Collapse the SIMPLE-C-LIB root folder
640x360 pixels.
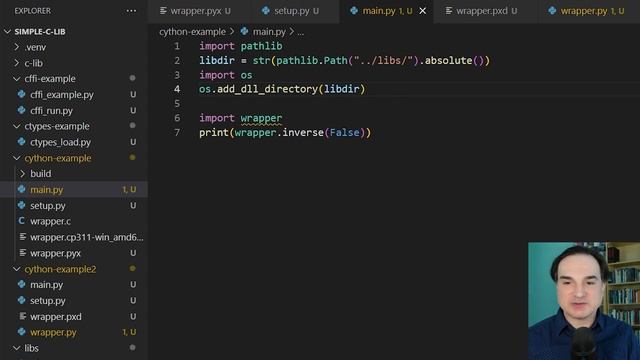[7, 31]
